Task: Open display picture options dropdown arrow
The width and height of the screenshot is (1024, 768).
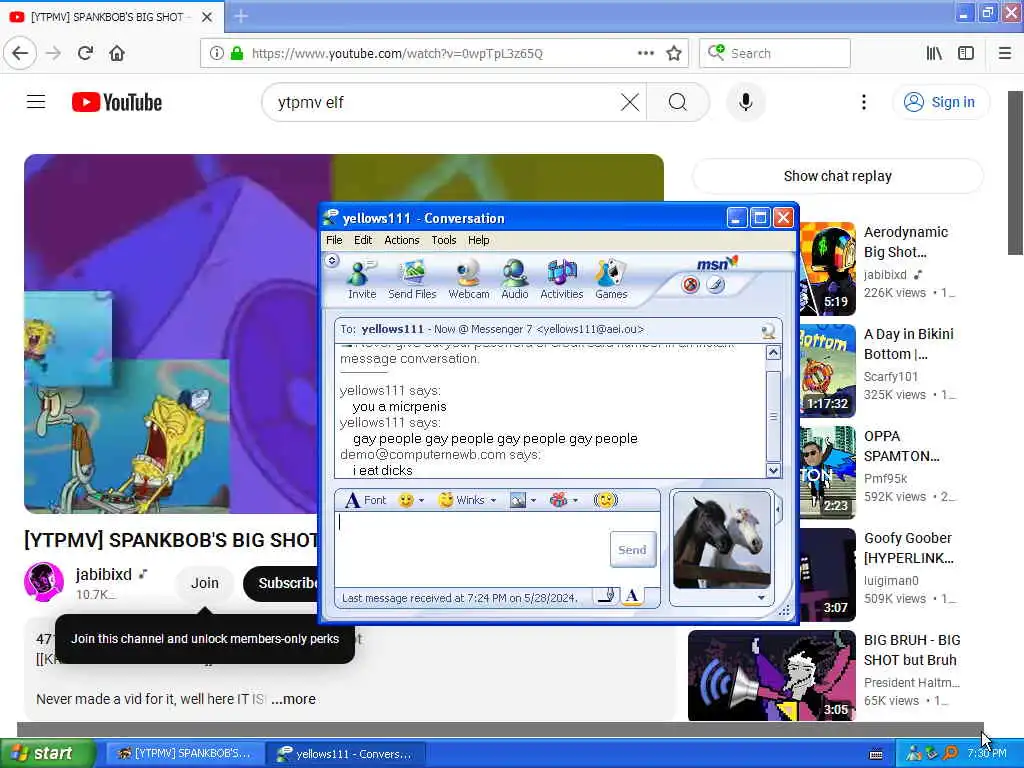Action: click(x=761, y=598)
